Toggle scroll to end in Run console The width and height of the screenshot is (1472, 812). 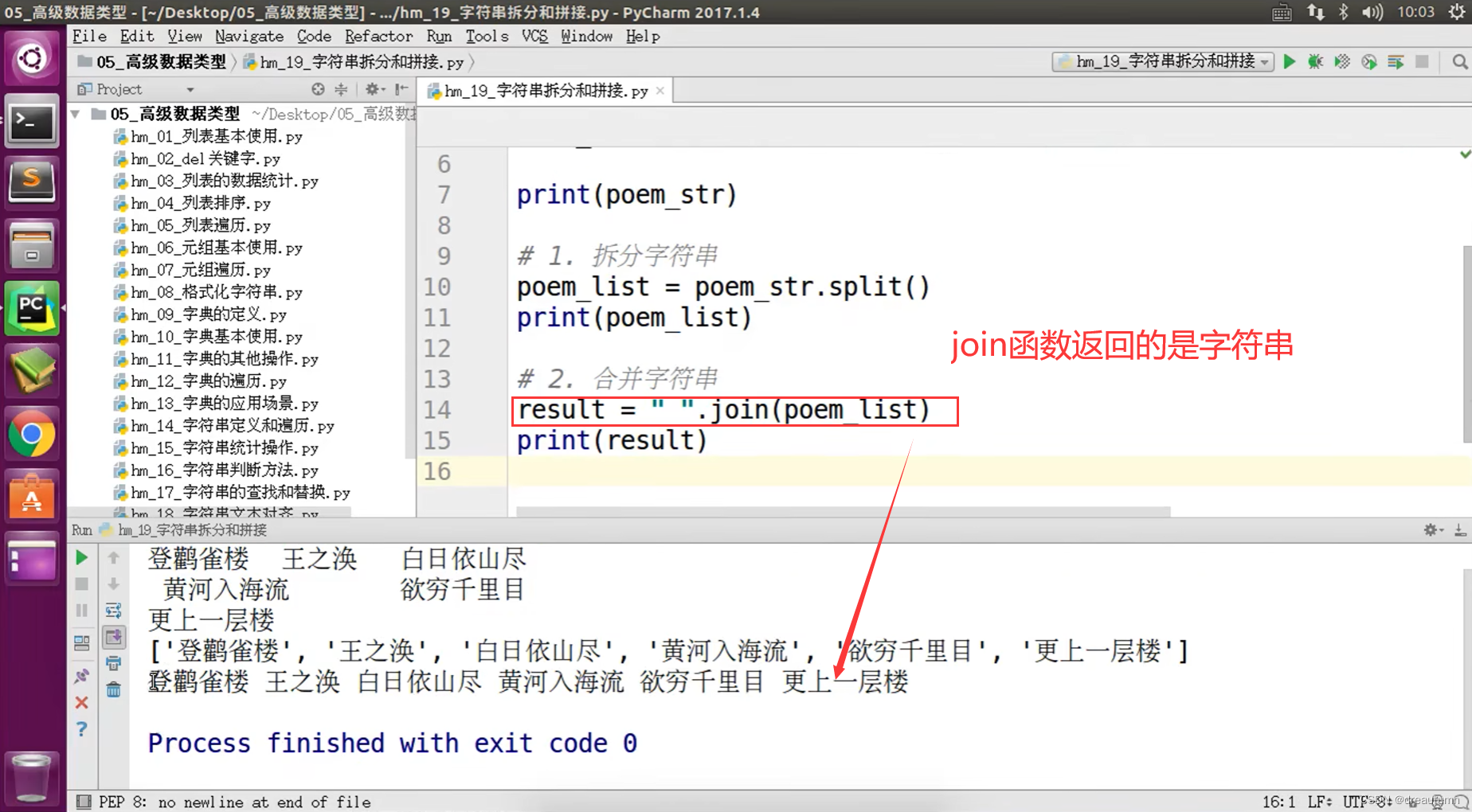[114, 637]
